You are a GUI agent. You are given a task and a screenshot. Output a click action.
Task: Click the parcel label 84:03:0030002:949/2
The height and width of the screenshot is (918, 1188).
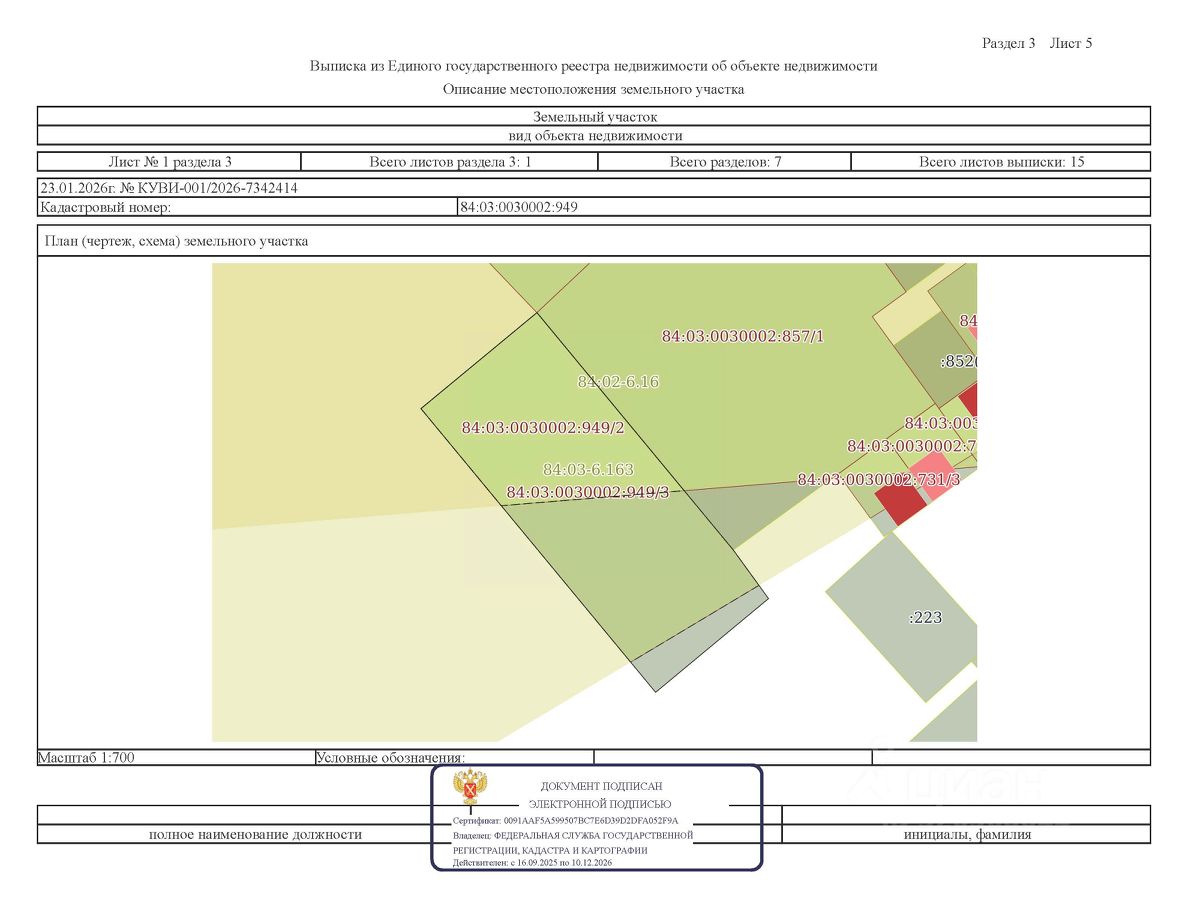tap(543, 428)
